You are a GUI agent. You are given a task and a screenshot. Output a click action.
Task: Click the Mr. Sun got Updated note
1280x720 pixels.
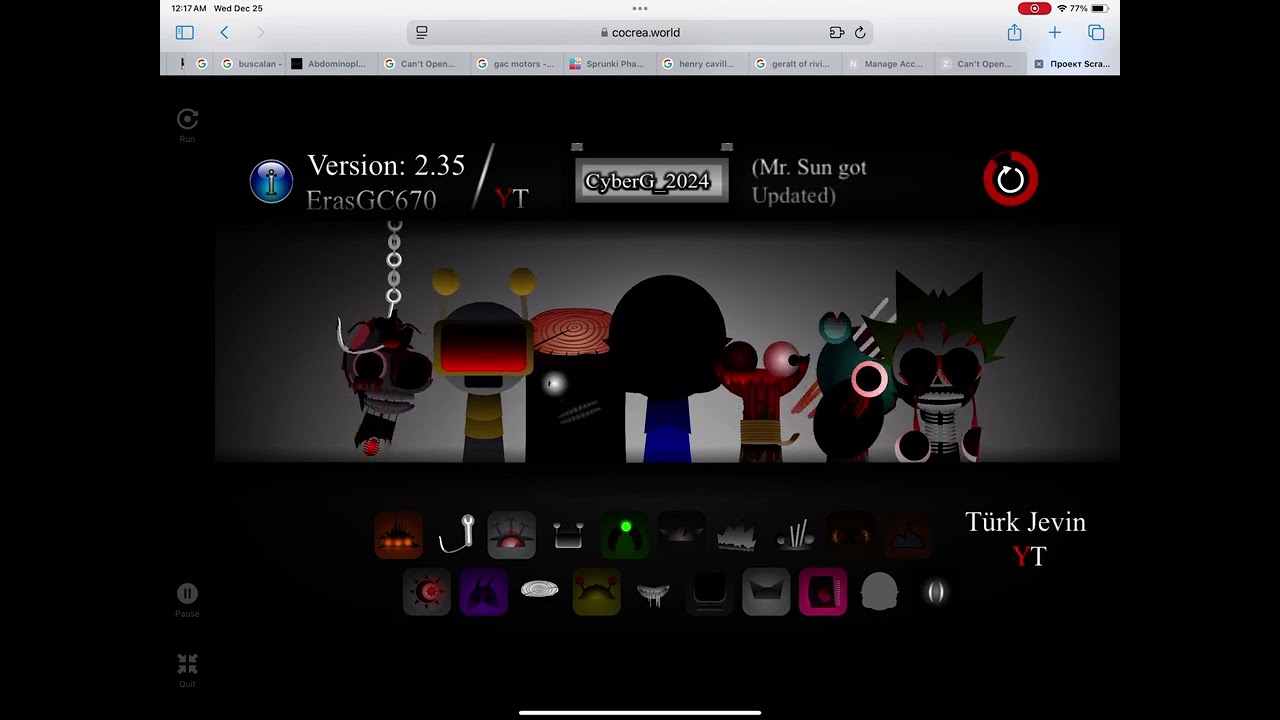(x=809, y=181)
